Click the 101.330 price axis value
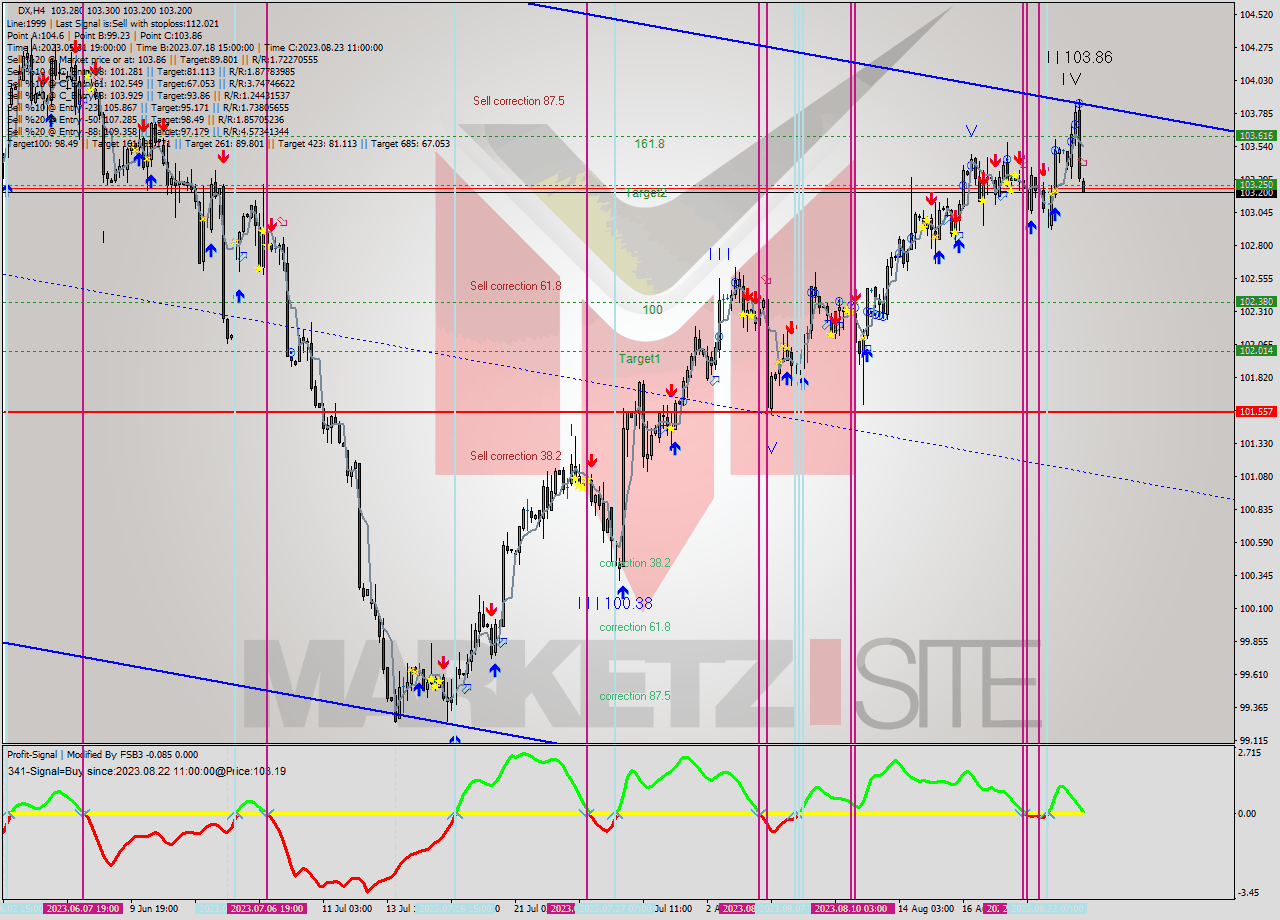Image resolution: width=1280 pixels, height=920 pixels. [x=1255, y=443]
